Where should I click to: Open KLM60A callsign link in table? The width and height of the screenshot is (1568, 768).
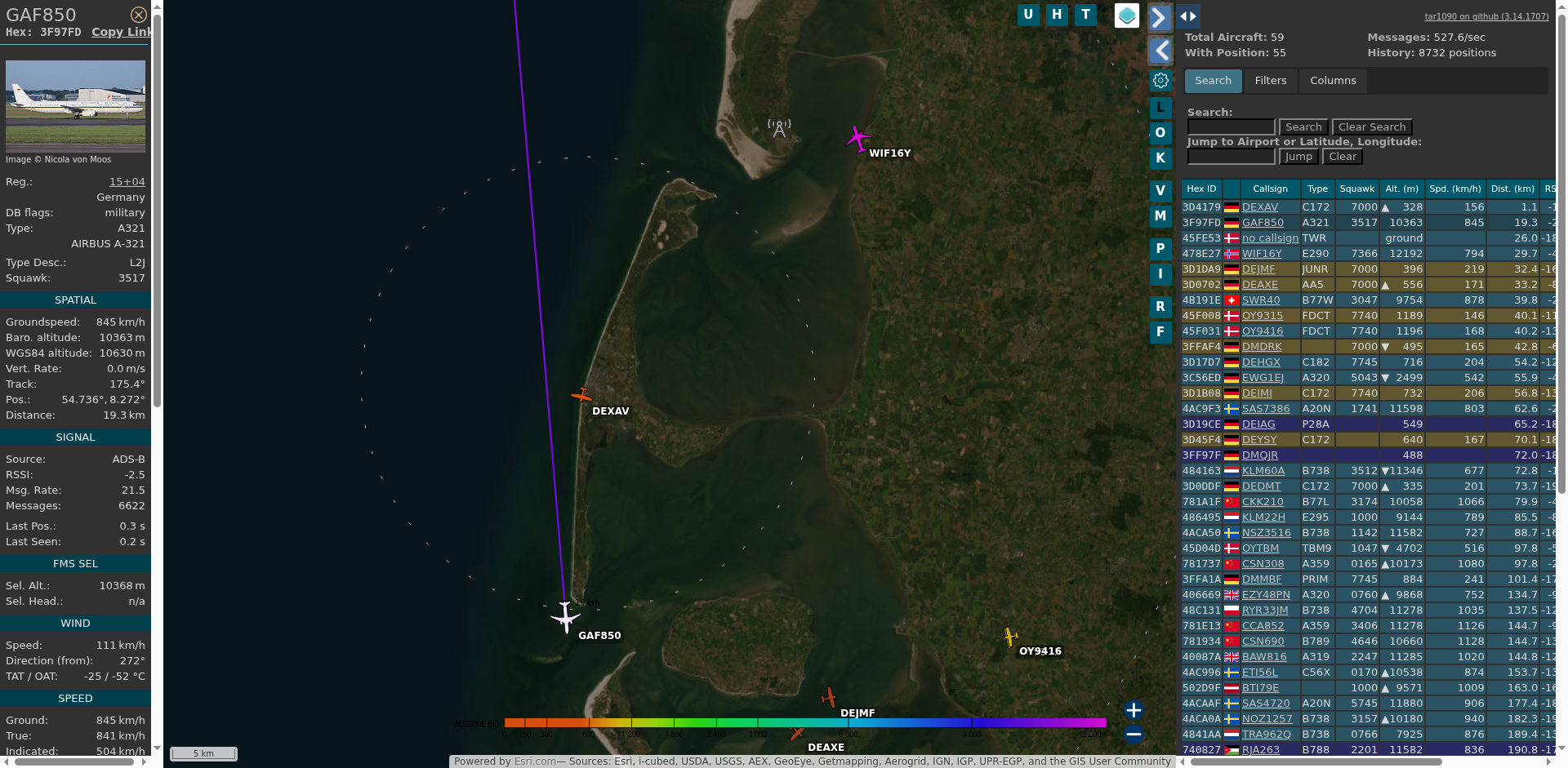(x=1263, y=471)
